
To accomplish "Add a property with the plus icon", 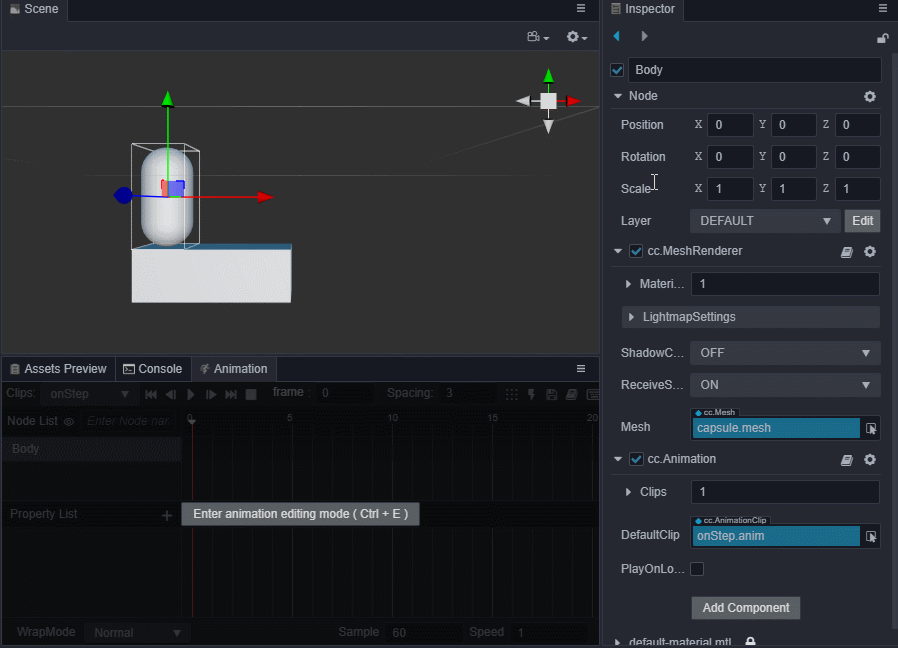I will (x=167, y=516).
